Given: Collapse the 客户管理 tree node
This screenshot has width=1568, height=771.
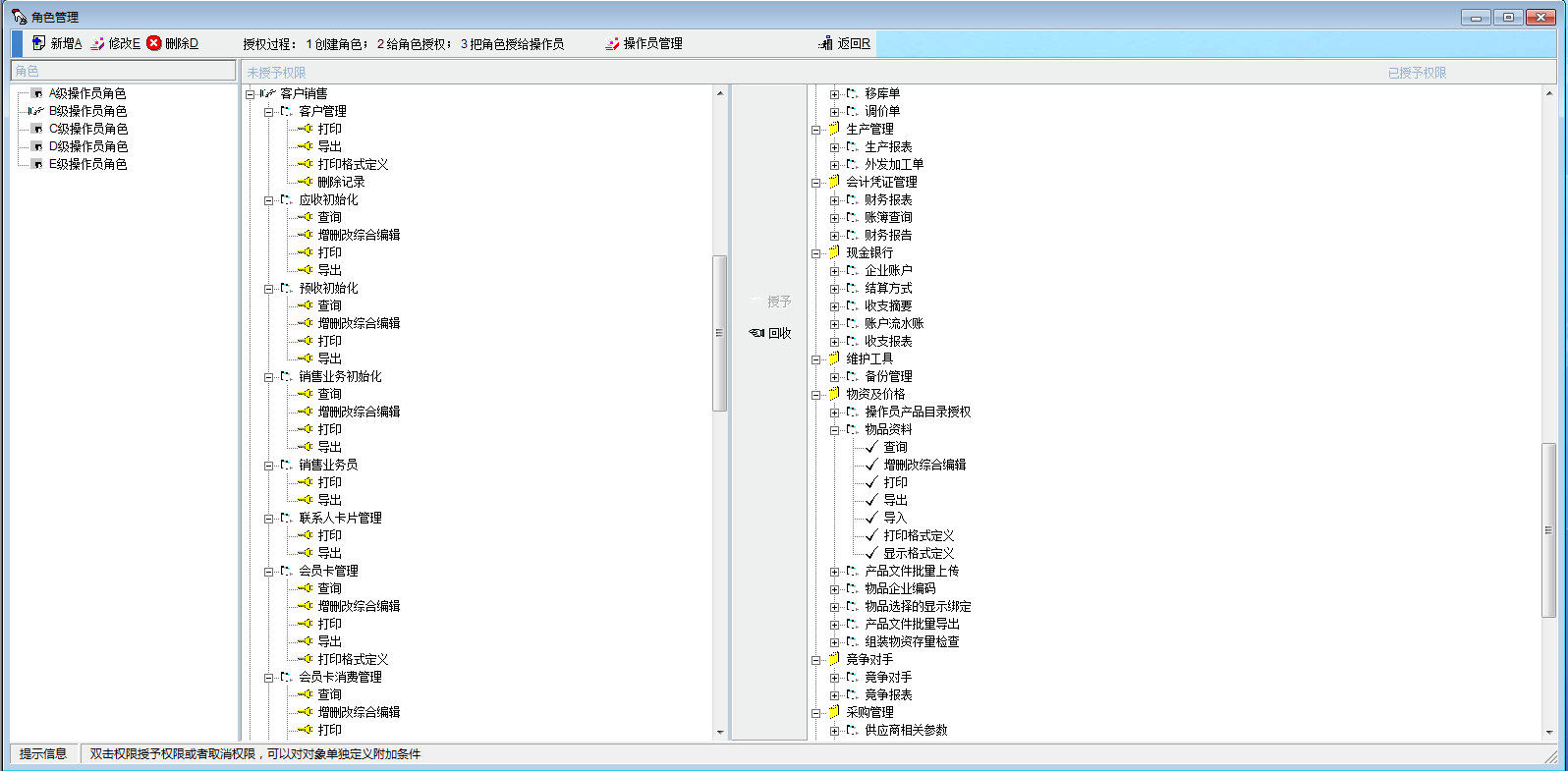Looking at the screenshot, I should (x=268, y=112).
